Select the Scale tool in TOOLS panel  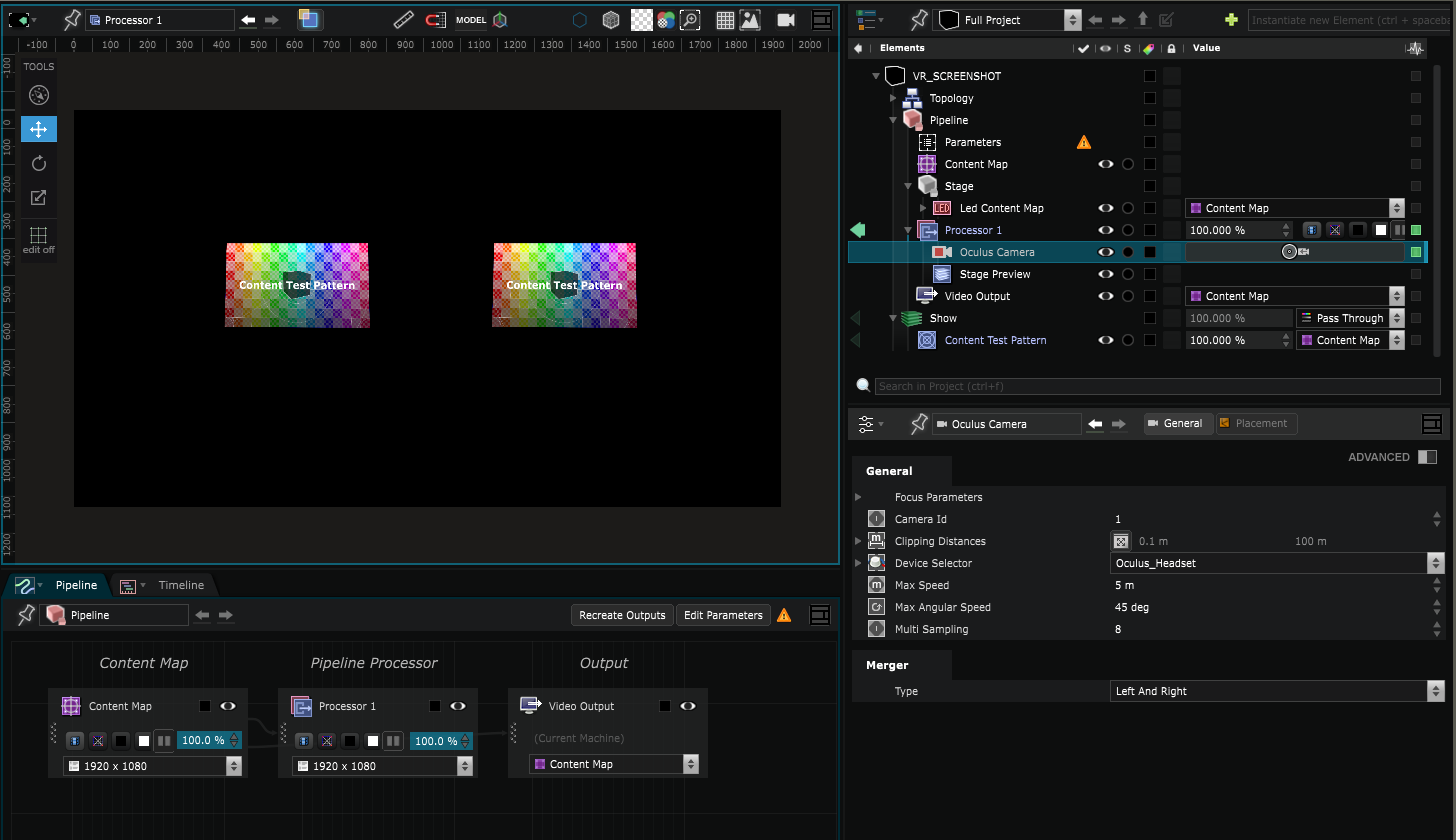(39, 197)
